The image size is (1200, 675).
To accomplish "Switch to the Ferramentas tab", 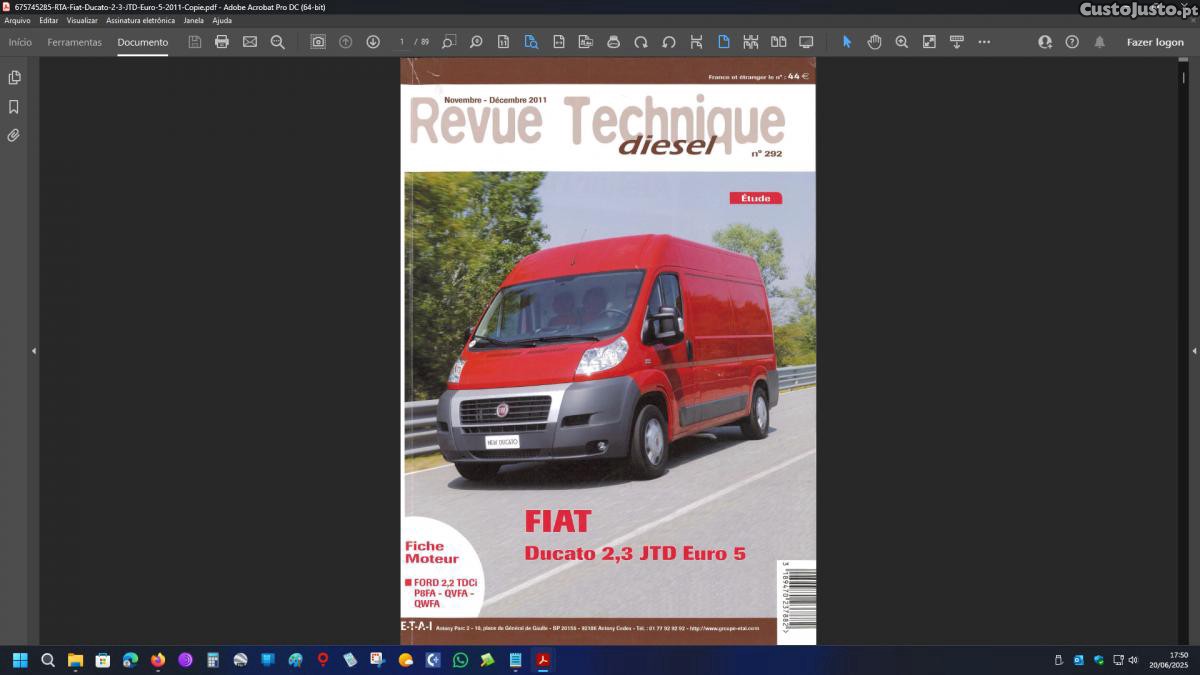I will (74, 42).
